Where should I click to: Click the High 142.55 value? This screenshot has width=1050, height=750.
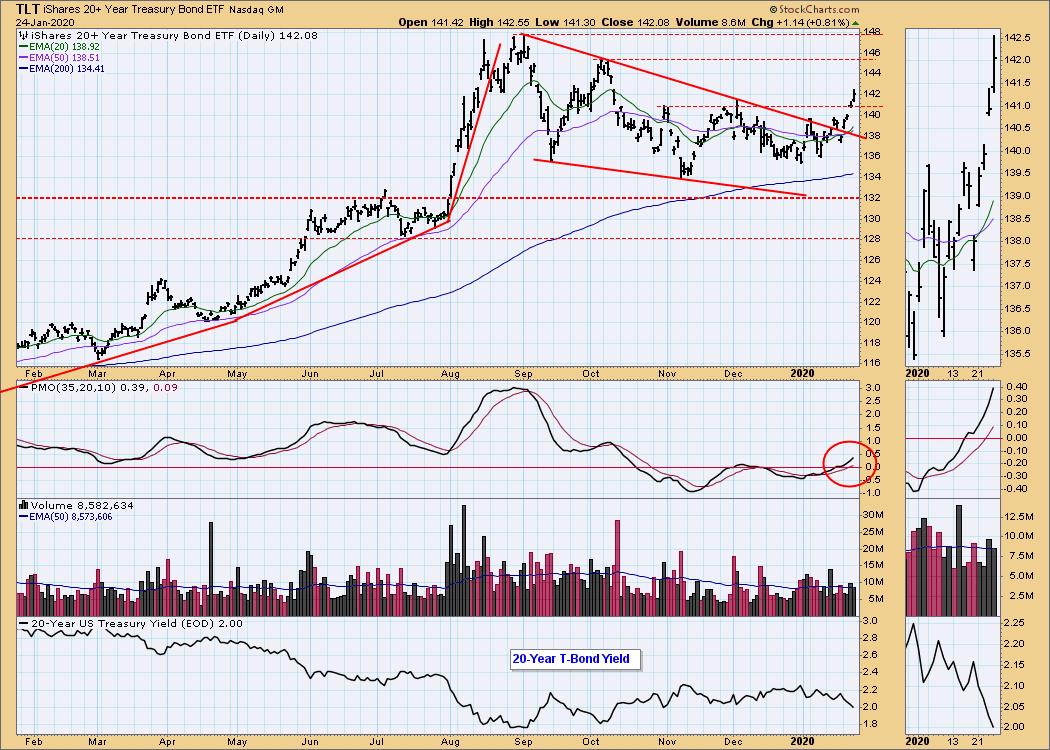(499, 22)
